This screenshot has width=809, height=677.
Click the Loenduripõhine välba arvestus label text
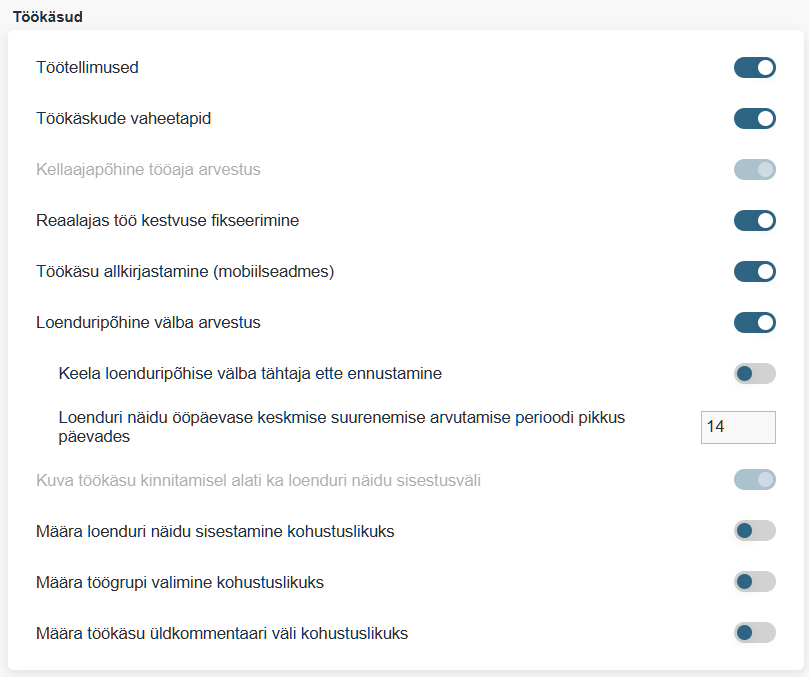point(149,322)
